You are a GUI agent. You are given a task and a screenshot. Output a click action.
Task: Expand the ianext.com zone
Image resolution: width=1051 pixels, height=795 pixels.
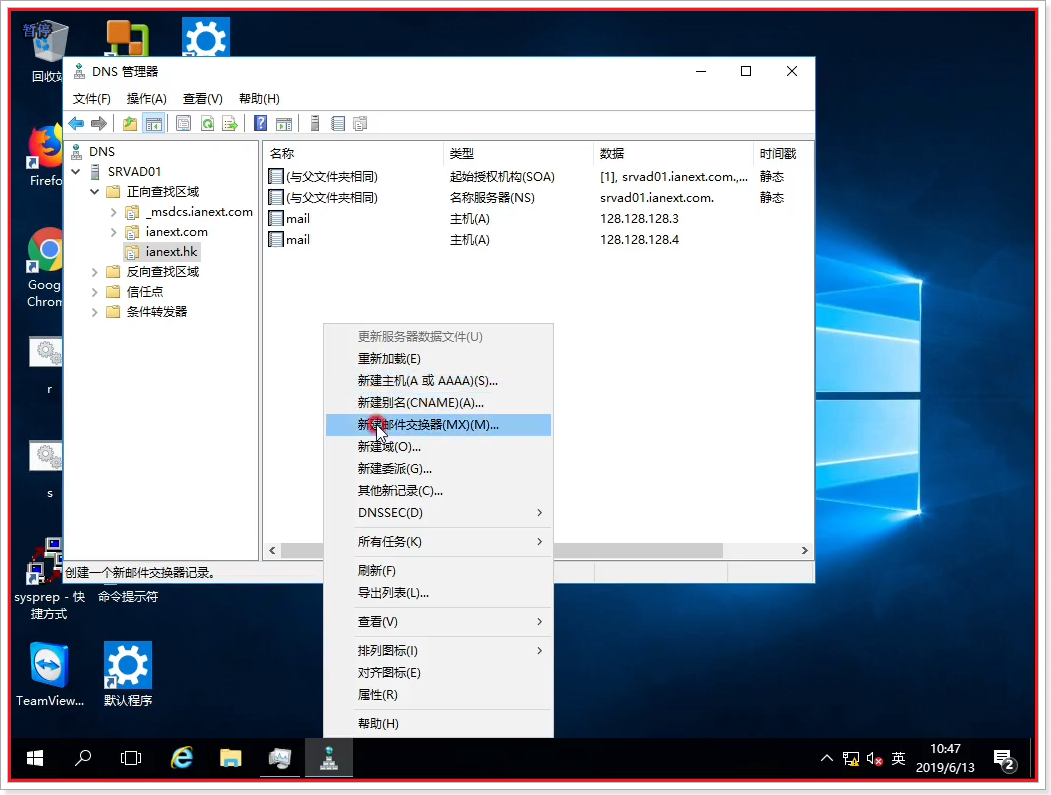113,232
